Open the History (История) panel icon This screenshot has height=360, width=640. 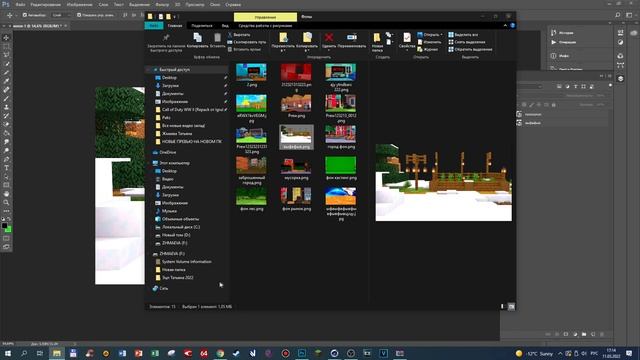(x=553, y=33)
